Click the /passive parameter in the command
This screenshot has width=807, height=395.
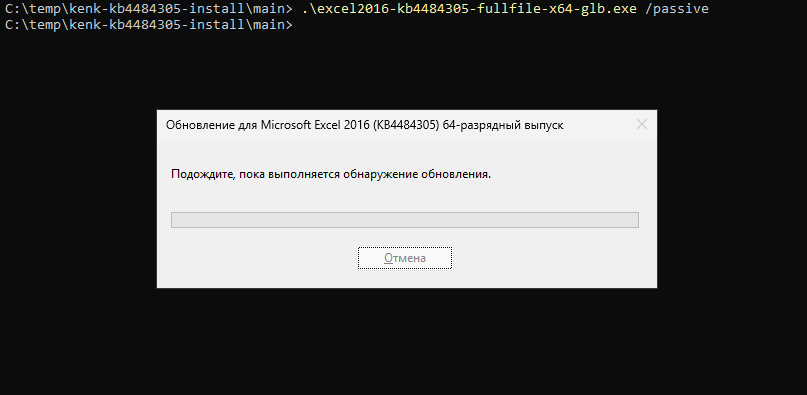point(676,9)
